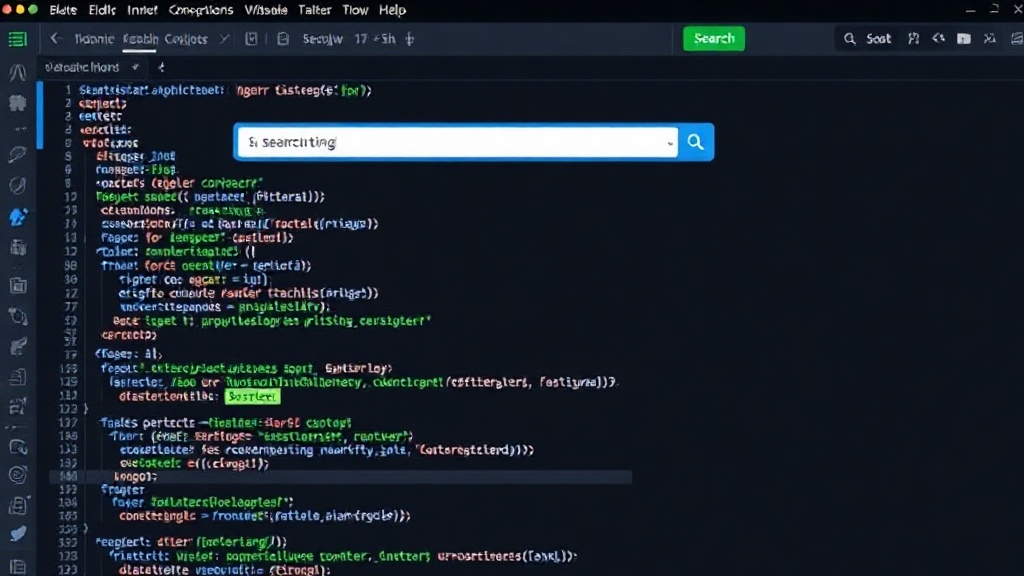
Task: Open the Help menu
Action: pyautogui.click(x=392, y=10)
